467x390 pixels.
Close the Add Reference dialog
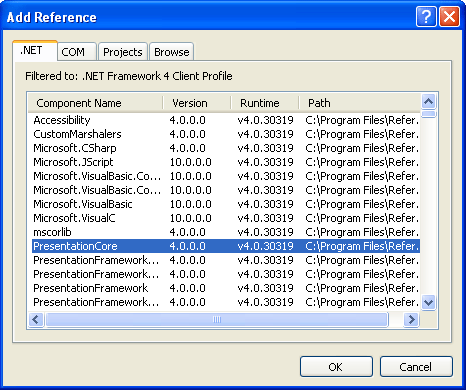tap(449, 16)
